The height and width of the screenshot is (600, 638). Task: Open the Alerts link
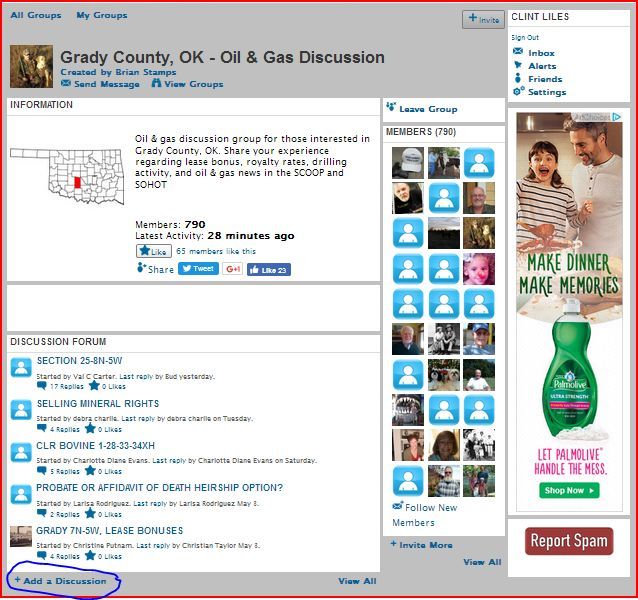542,66
